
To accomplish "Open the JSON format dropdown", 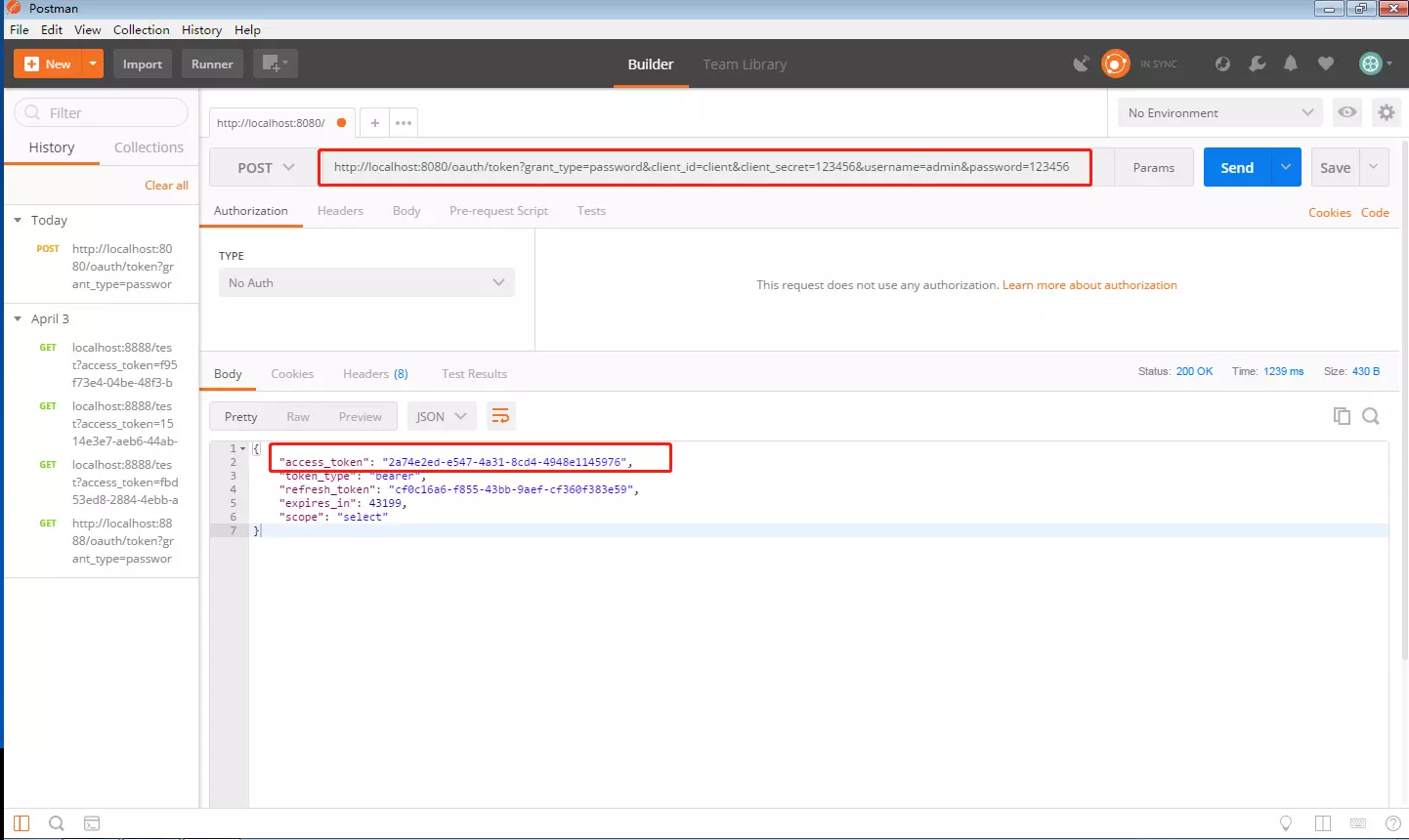I will click(442, 416).
